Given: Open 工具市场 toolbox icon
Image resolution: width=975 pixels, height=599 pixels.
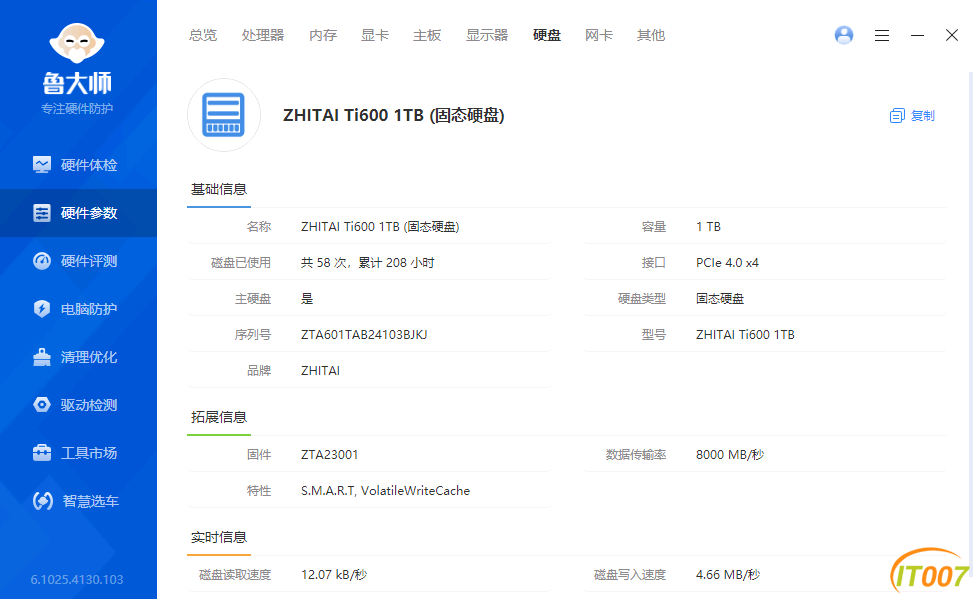Looking at the screenshot, I should point(42,452).
